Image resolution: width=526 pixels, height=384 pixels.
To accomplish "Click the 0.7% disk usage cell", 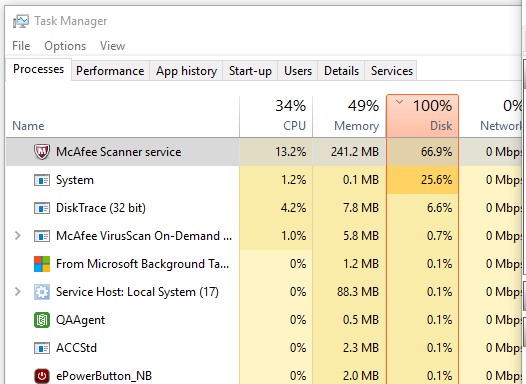I will 422,236.
